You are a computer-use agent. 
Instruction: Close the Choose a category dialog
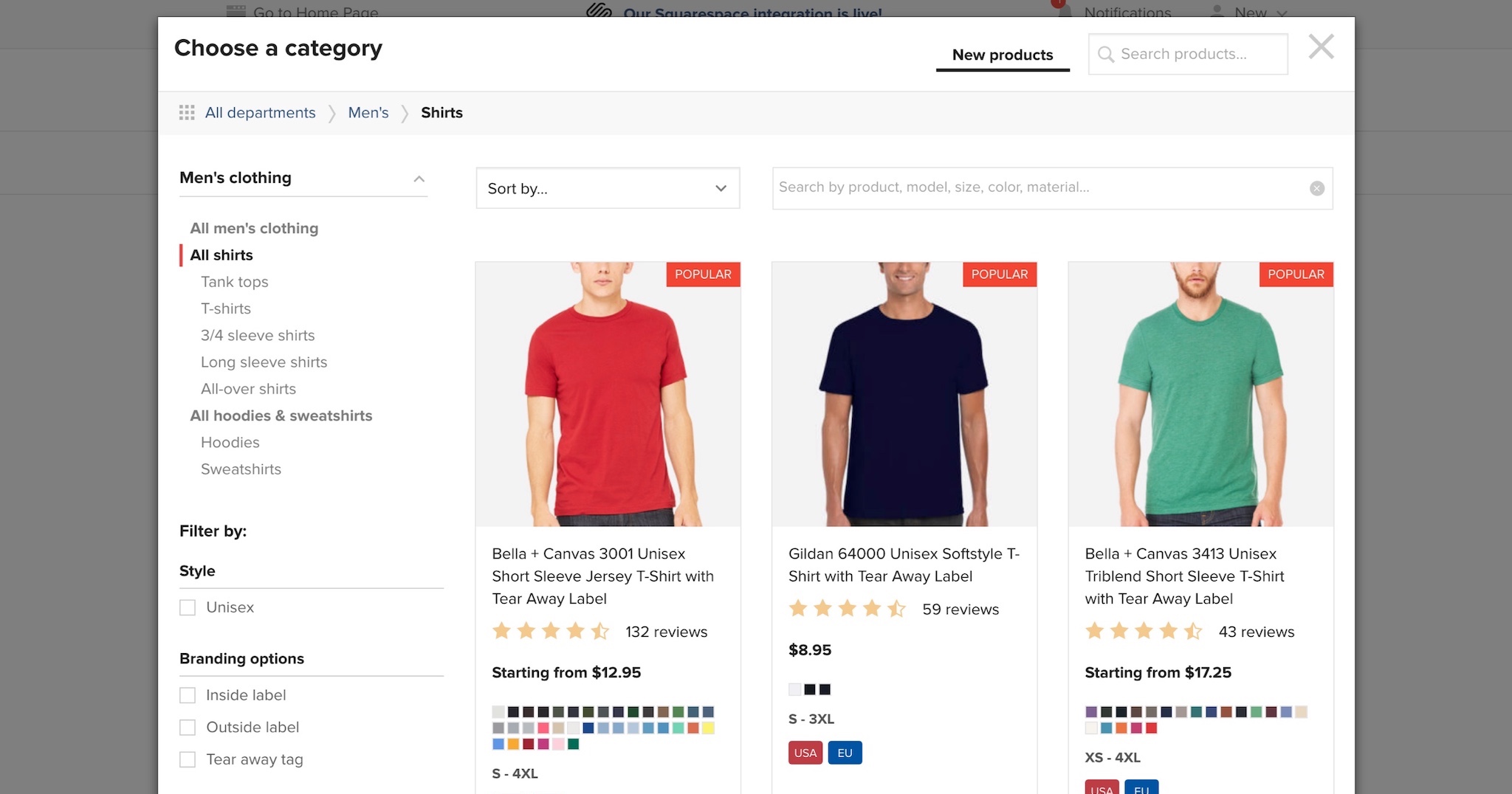point(1321,47)
